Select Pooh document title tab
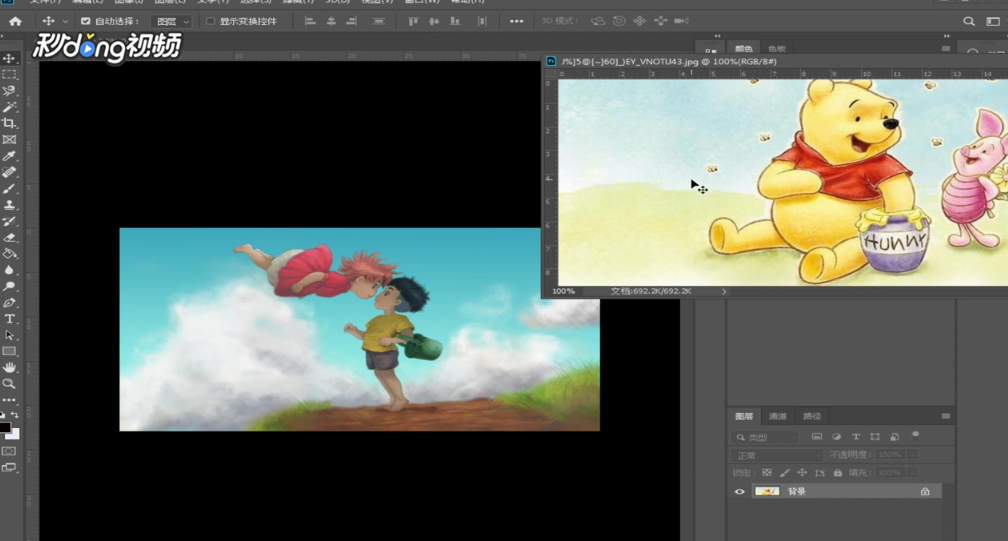The width and height of the screenshot is (1008, 541). pyautogui.click(x=669, y=62)
